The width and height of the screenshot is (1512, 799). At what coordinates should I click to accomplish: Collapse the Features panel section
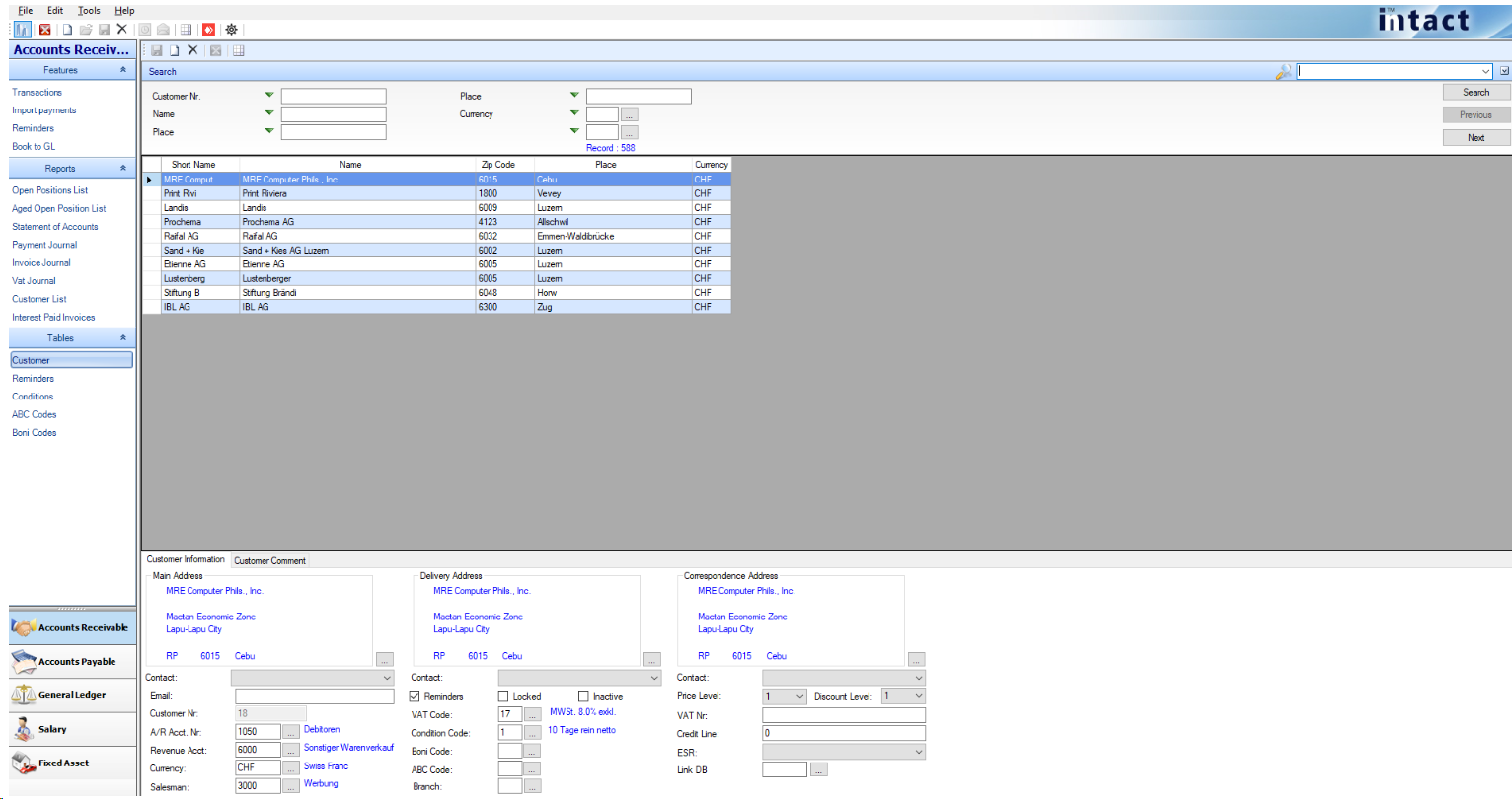[x=123, y=70]
